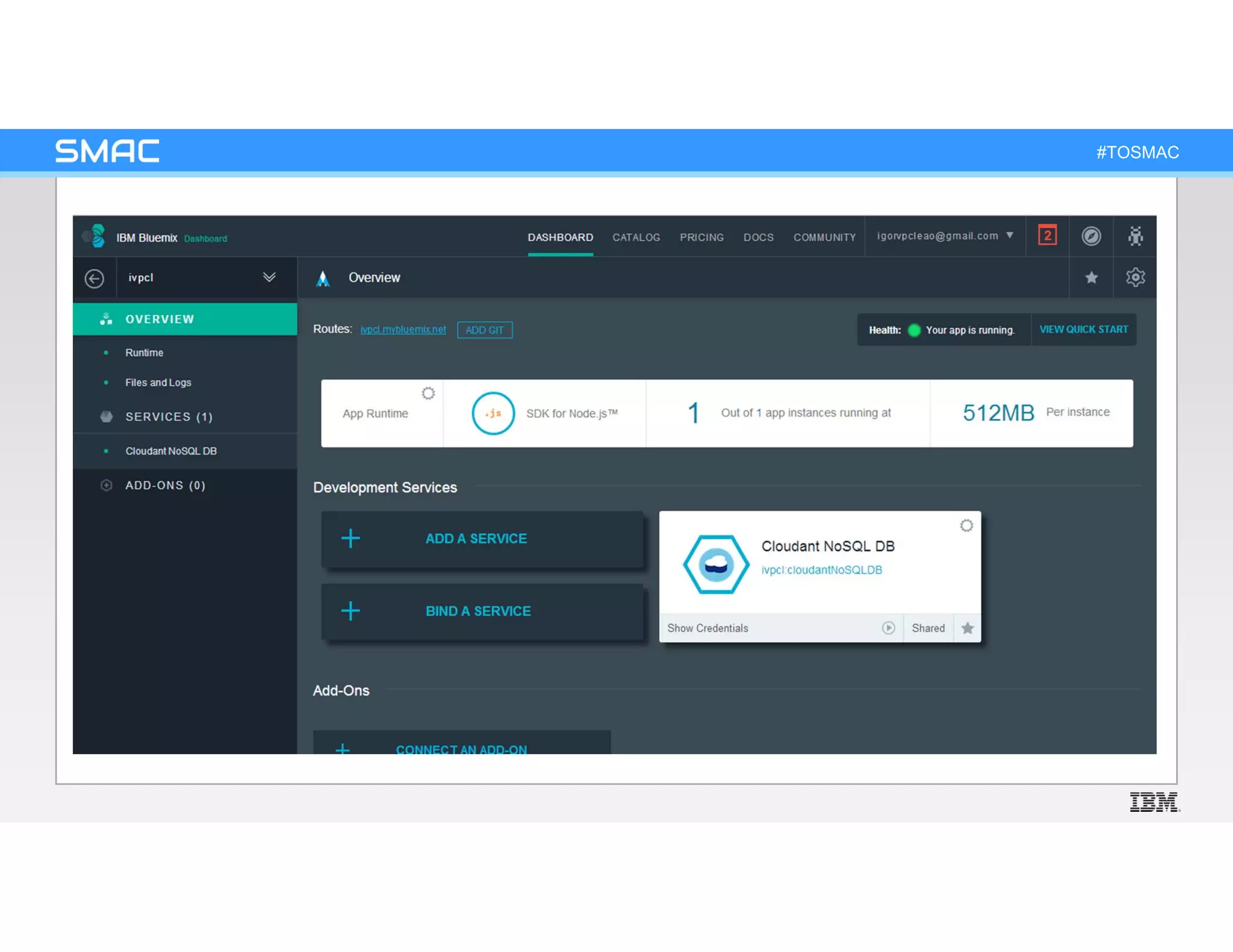This screenshot has height=952, width=1233.
Task: Open the ivpcl.mybluemix.net route link
Action: (x=403, y=330)
